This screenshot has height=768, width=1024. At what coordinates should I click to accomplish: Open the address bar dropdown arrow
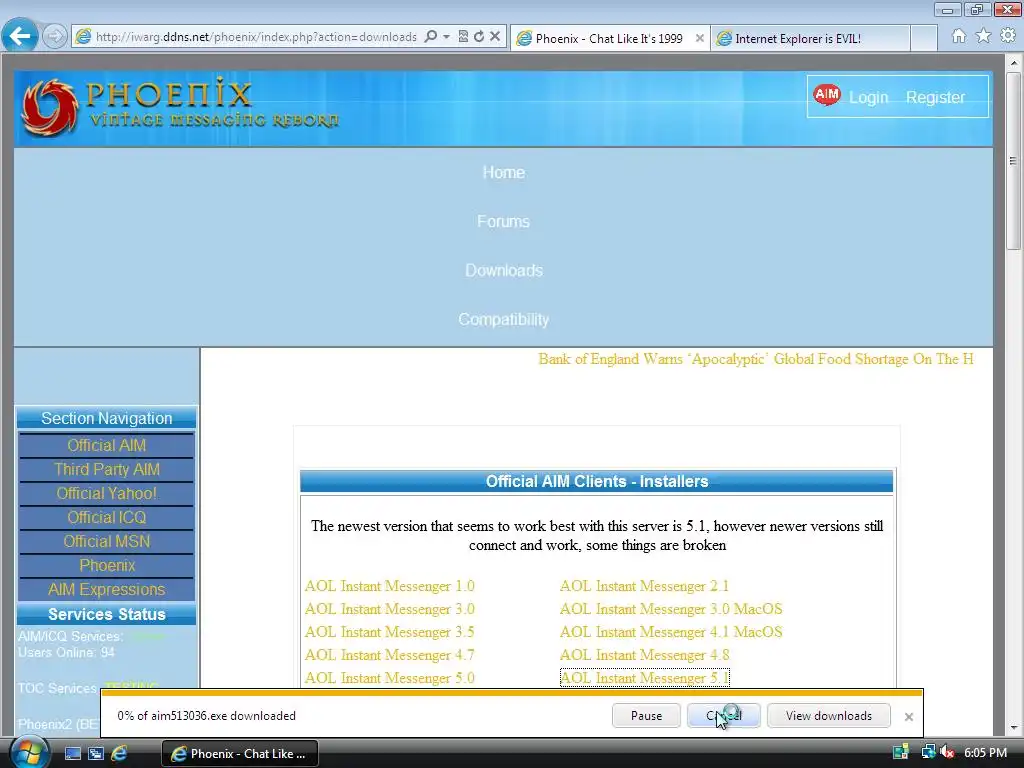(x=447, y=37)
